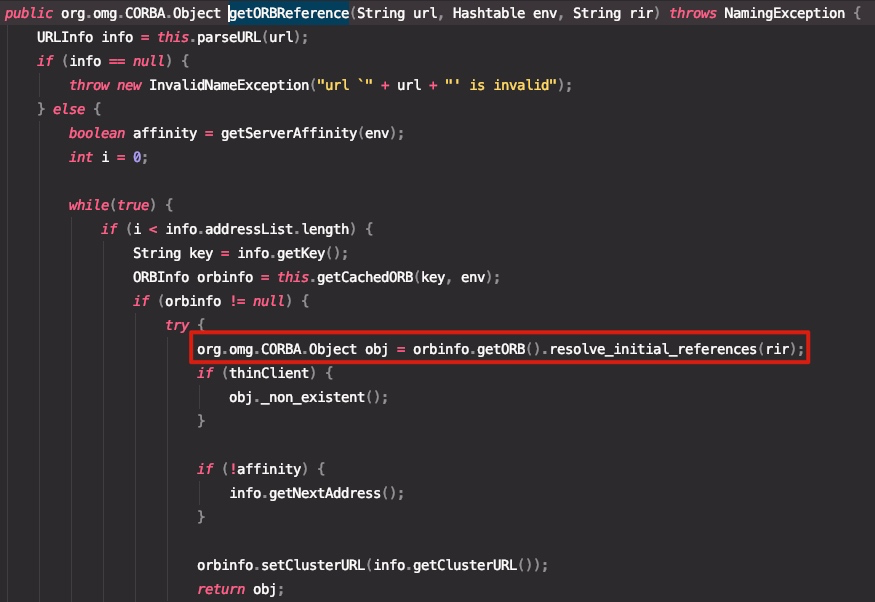
Task: Click the getCachedORB(key, env) call
Action: (x=405, y=277)
